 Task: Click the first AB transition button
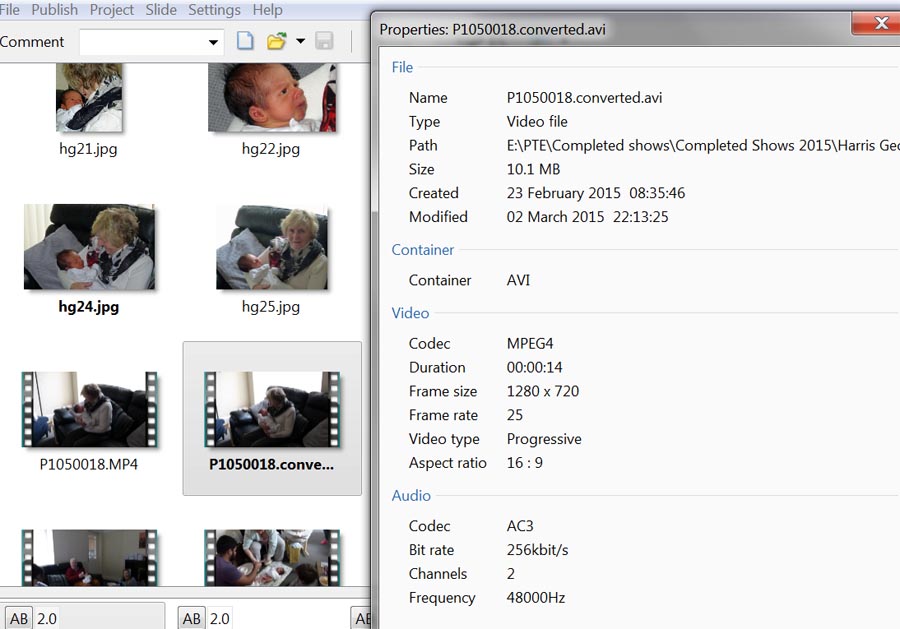[18, 618]
